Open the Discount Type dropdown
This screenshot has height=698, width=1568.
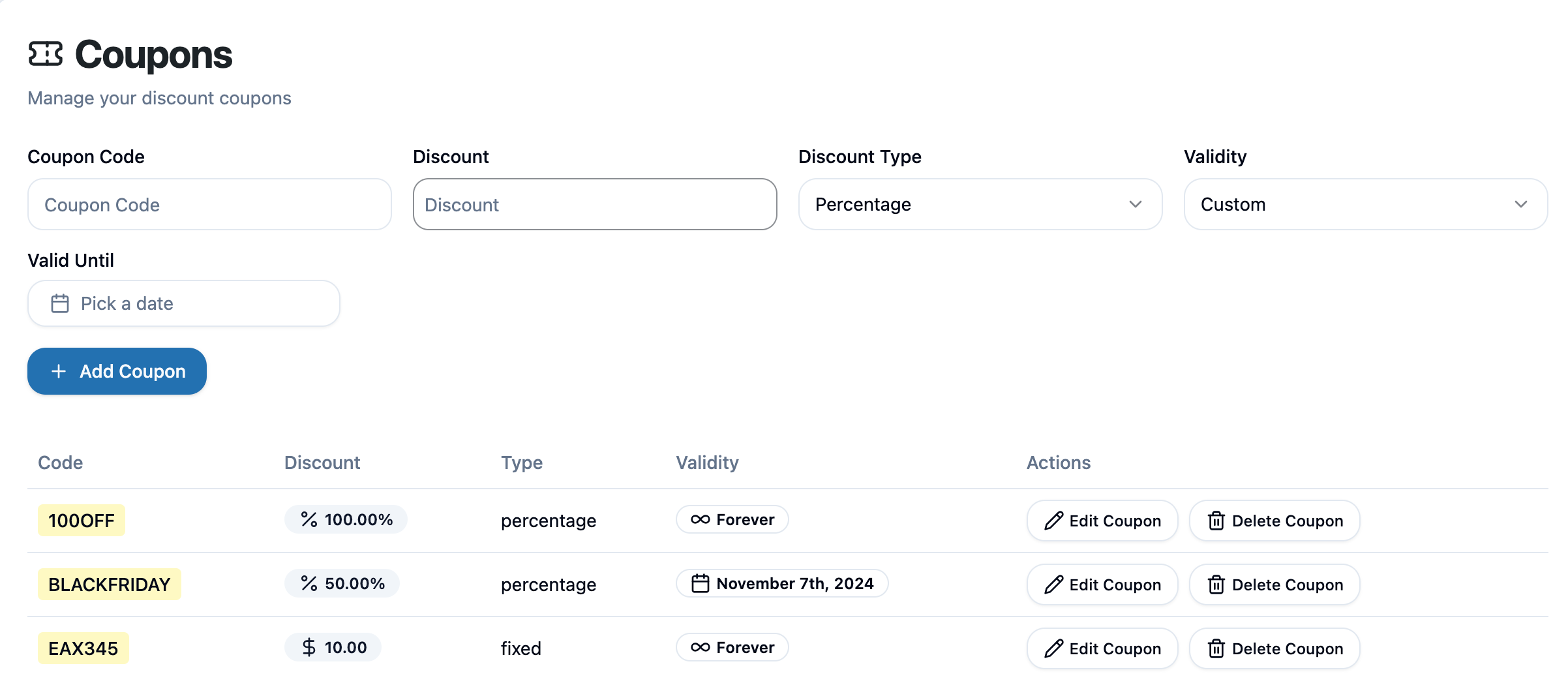click(980, 204)
